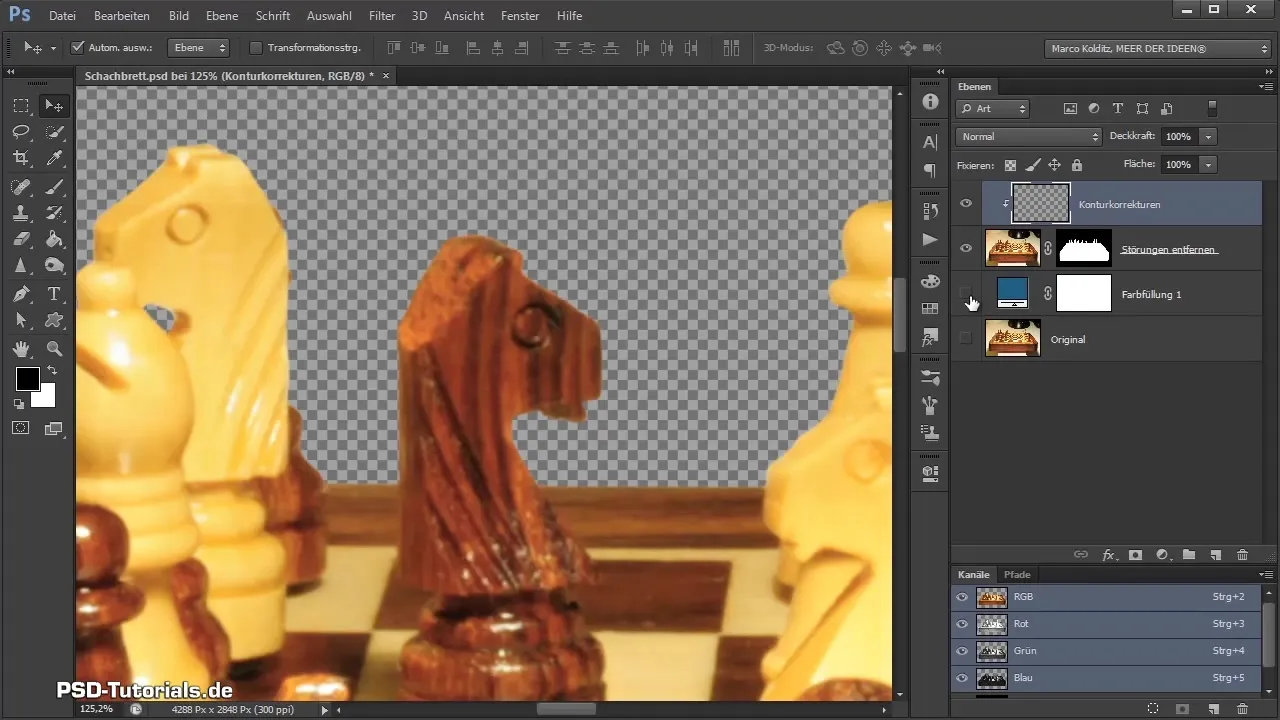Select the Type tool
The width and height of the screenshot is (1280, 720).
[x=54, y=294]
